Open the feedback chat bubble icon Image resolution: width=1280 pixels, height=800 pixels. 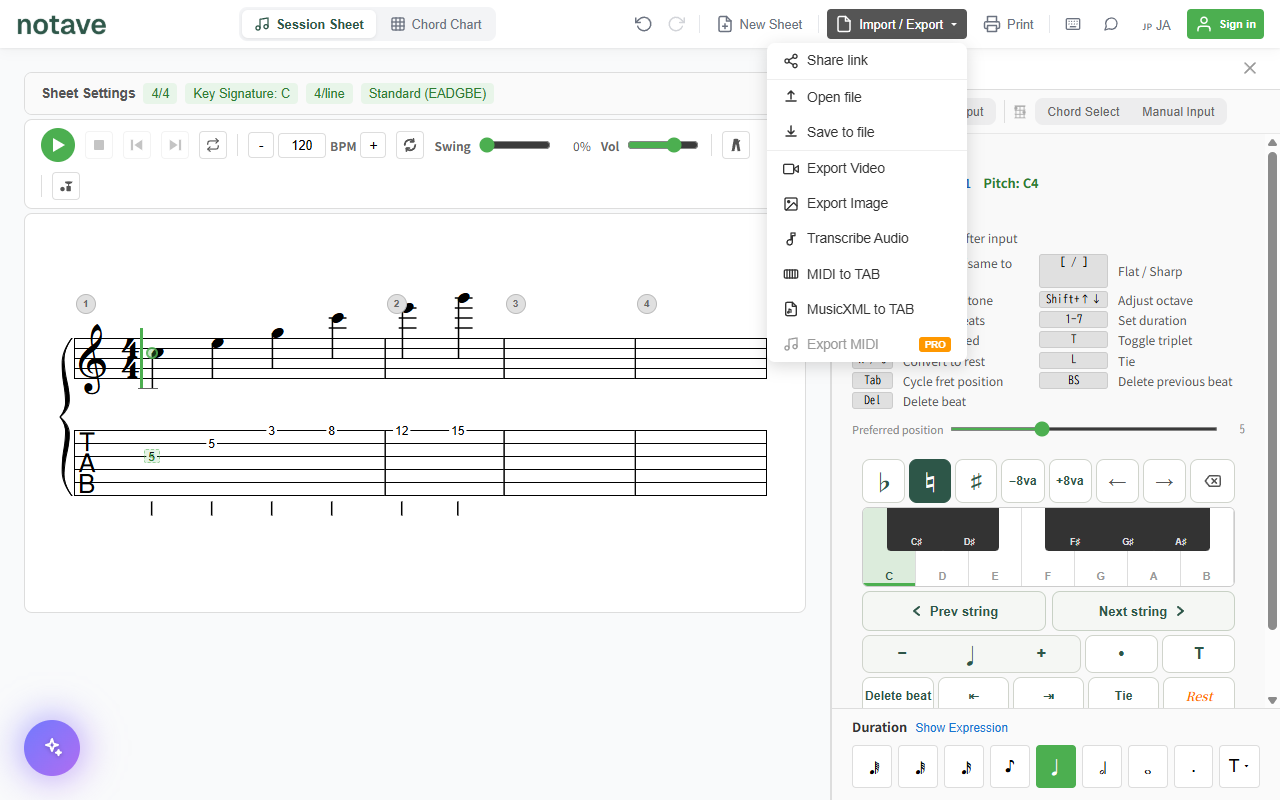1111,24
